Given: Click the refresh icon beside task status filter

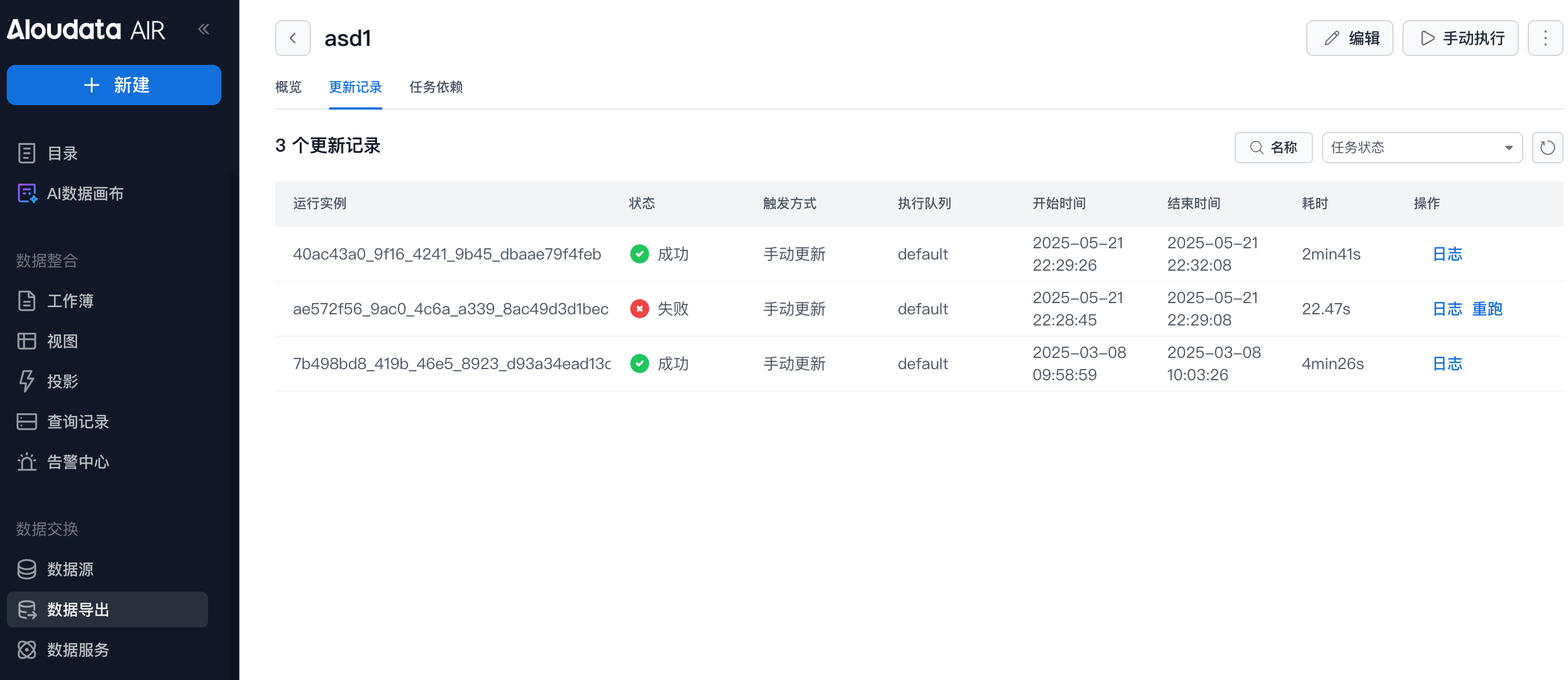Looking at the screenshot, I should (1547, 147).
